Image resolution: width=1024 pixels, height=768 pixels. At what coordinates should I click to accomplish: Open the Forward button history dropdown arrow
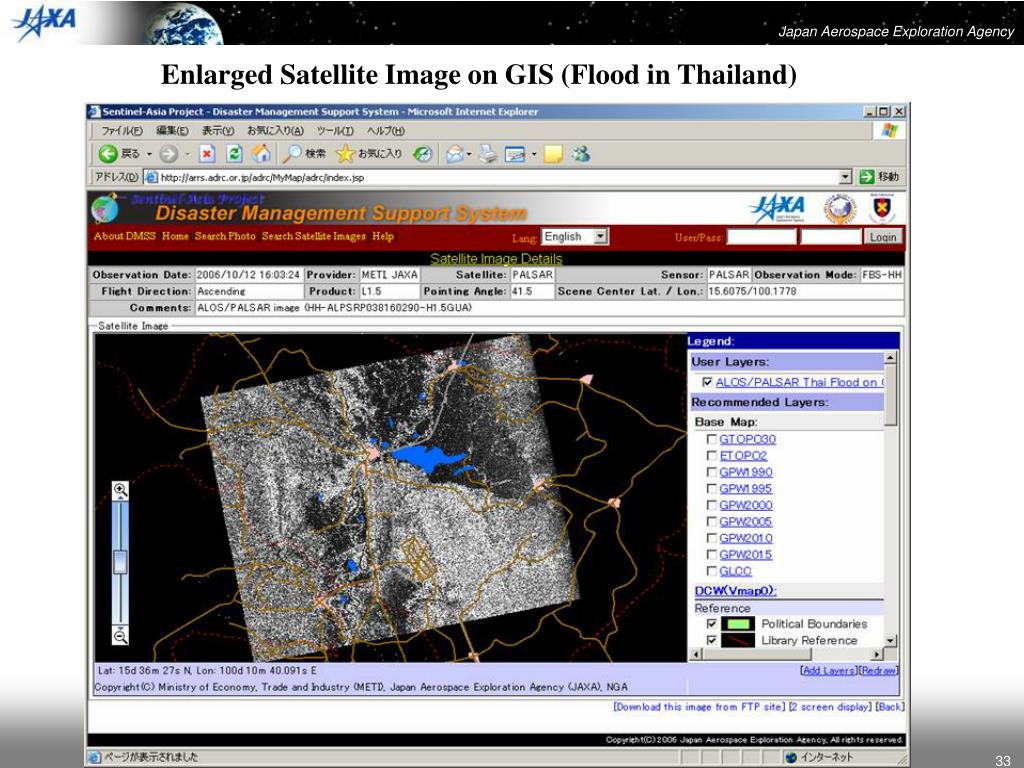[x=187, y=154]
